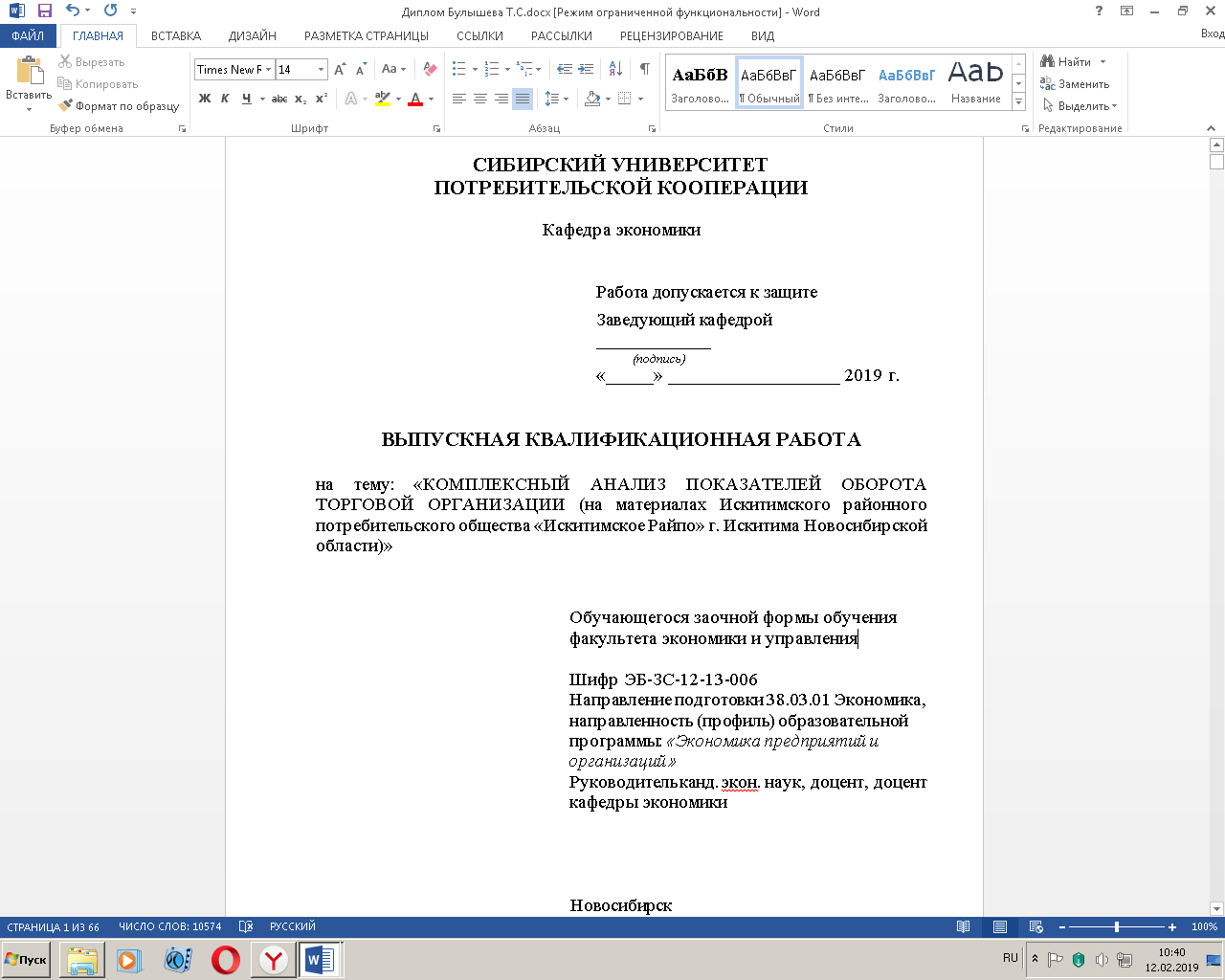This screenshot has width=1225, height=980.
Task: Click the zoom slider in status bar
Action: [x=1117, y=927]
